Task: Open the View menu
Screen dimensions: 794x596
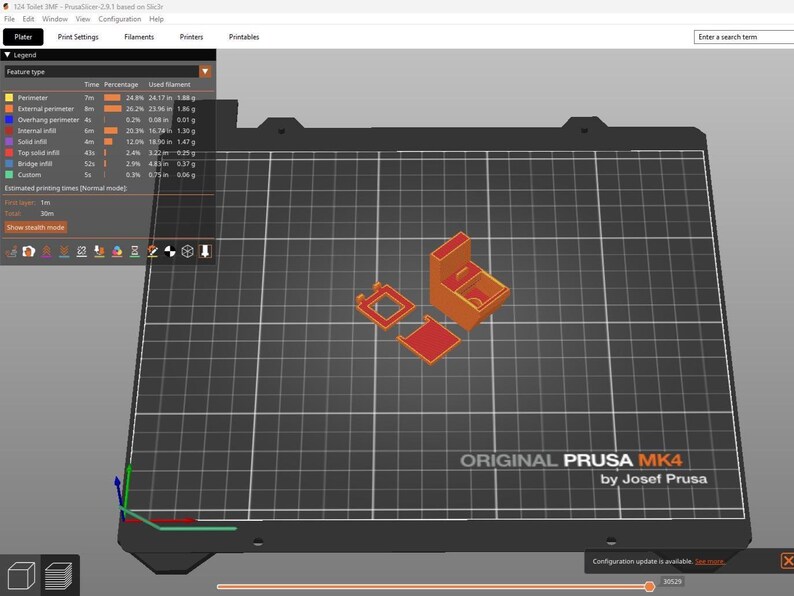Action: (83, 19)
